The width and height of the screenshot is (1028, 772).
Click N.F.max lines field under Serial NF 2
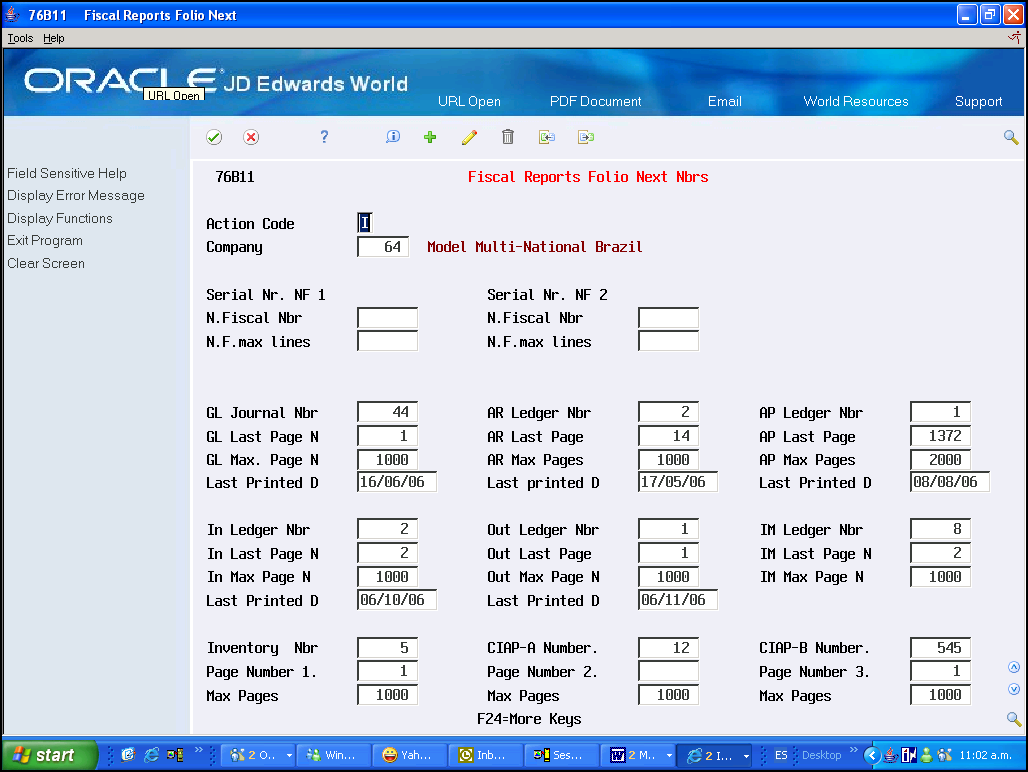coord(668,341)
